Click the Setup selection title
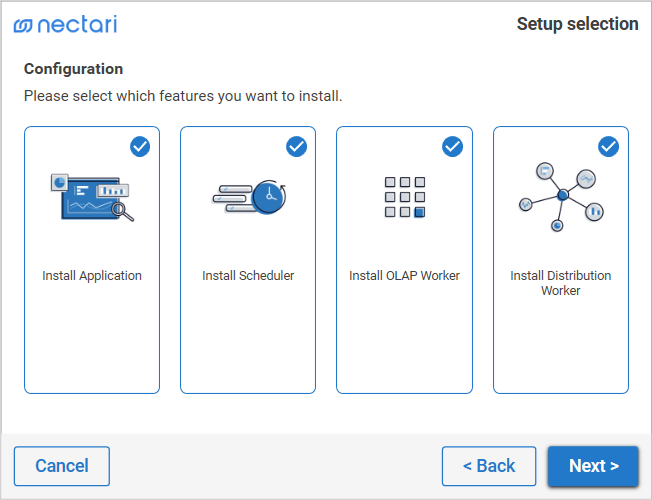Viewport: 652px width, 500px height. pyautogui.click(x=577, y=24)
